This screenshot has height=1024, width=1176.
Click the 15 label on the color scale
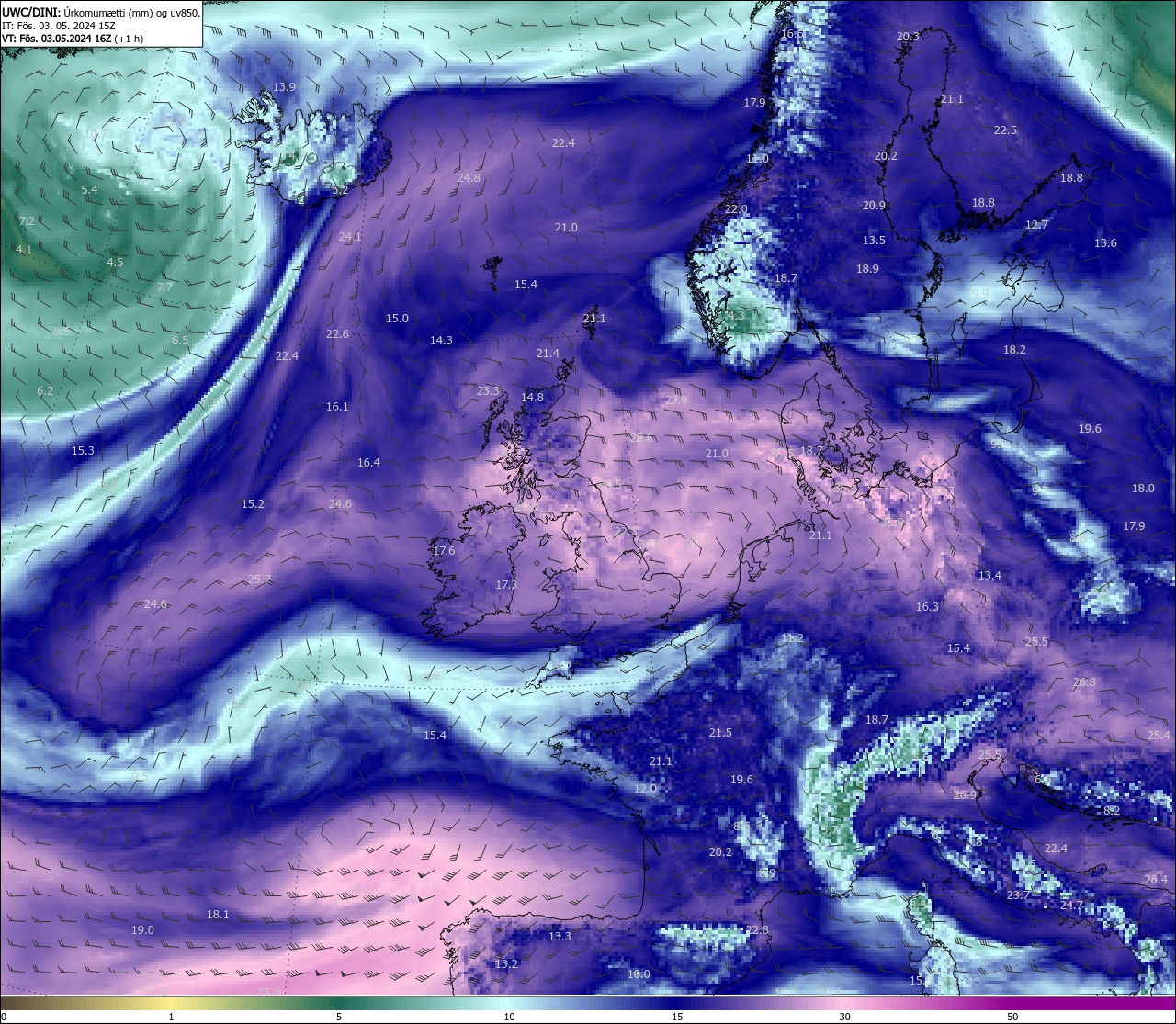677,1017
